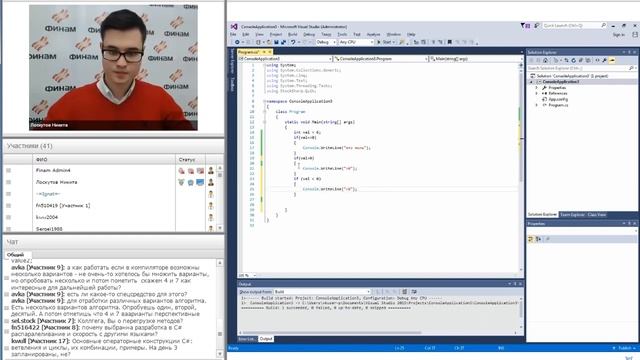
Task: Open the Help menu
Action: click(x=411, y=35)
